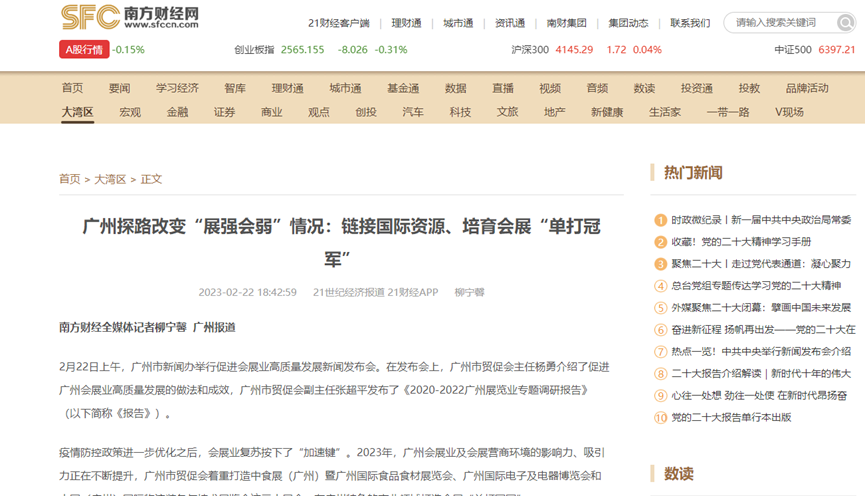The image size is (865, 496).
Task: Open 联系我们 in the top bar
Action: 690,23
